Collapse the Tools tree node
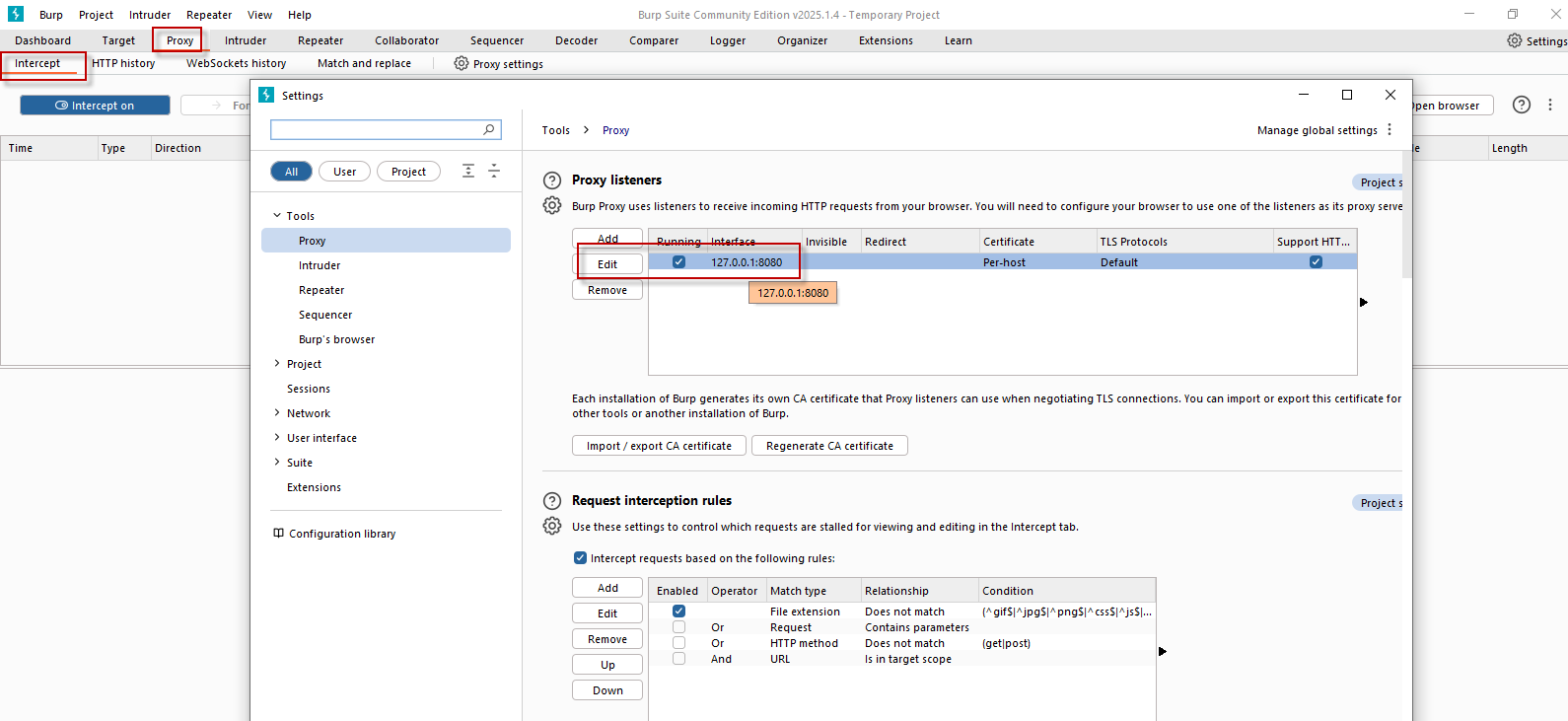Screen dimensions: 1568x721 pyautogui.click(x=277, y=215)
